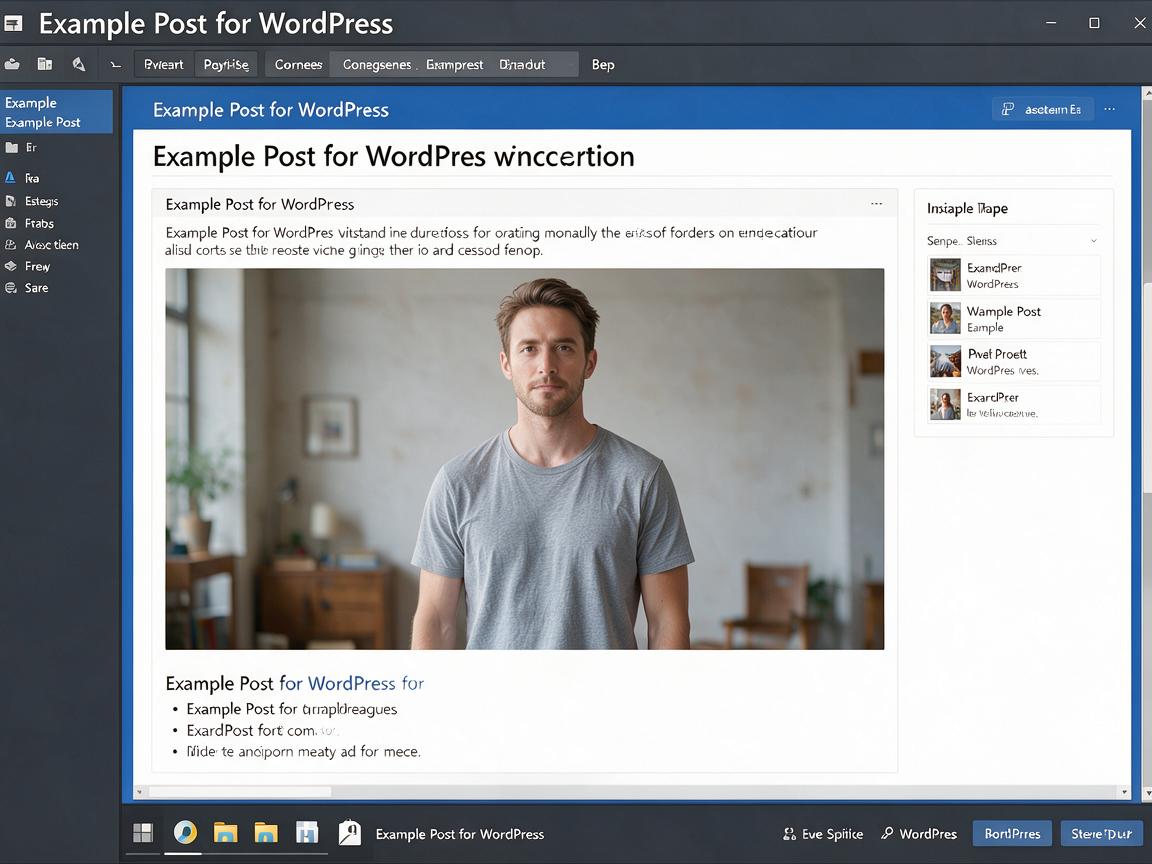The height and width of the screenshot is (864, 1152).
Task: Expand the Senpe Slenss dropdown
Action: (x=1013, y=241)
